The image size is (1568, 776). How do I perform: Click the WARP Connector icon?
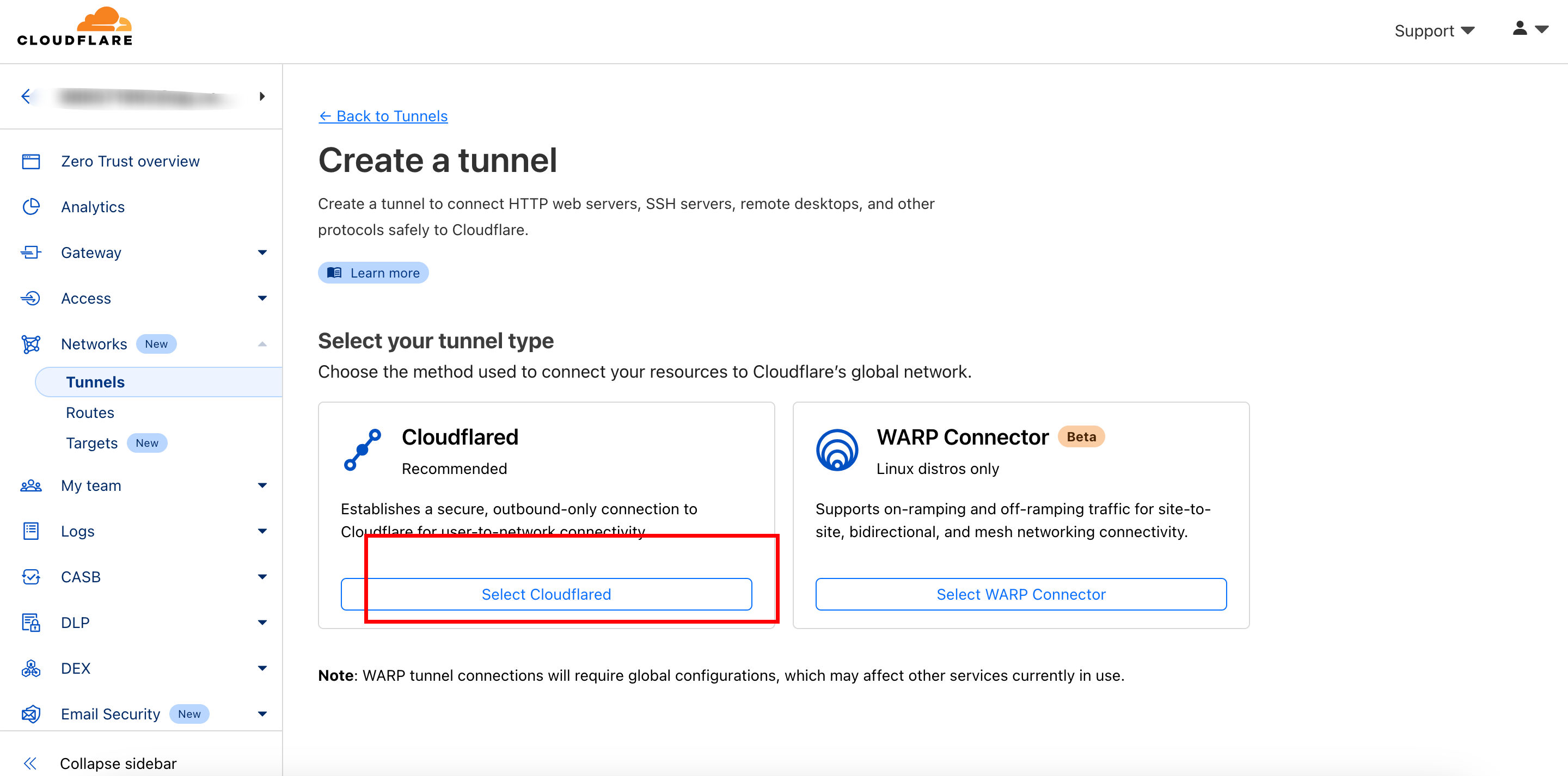pyautogui.click(x=837, y=450)
